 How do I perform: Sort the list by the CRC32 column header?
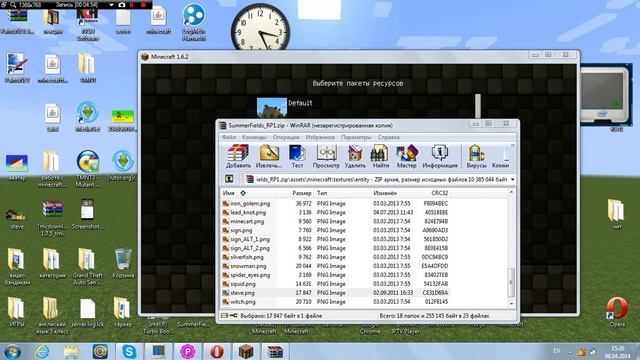[434, 193]
